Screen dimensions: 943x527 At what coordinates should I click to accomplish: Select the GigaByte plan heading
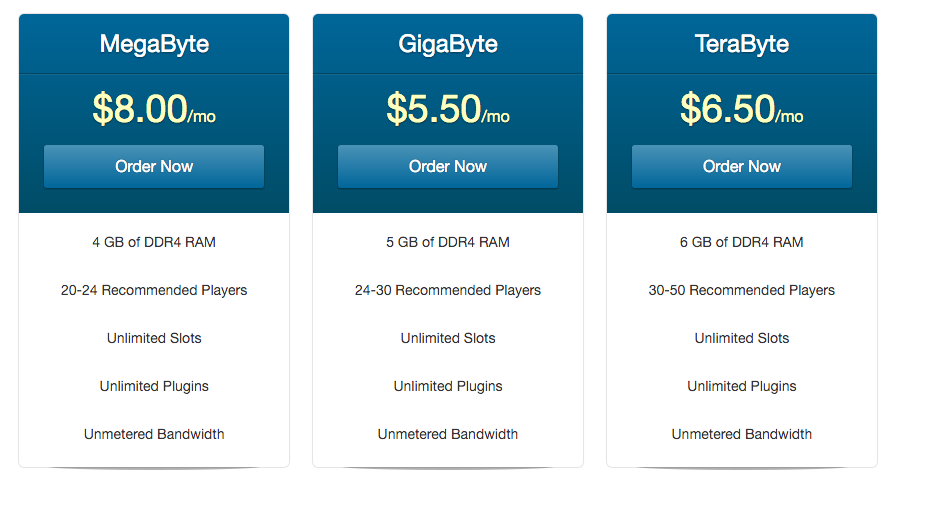[448, 44]
